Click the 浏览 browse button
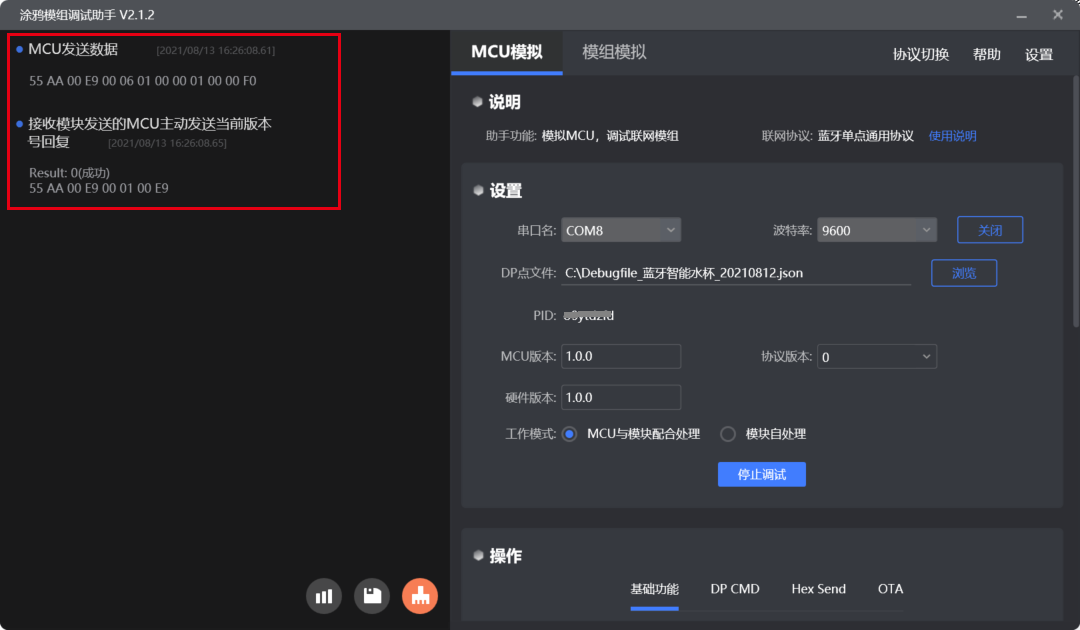This screenshot has height=630, width=1080. click(964, 272)
